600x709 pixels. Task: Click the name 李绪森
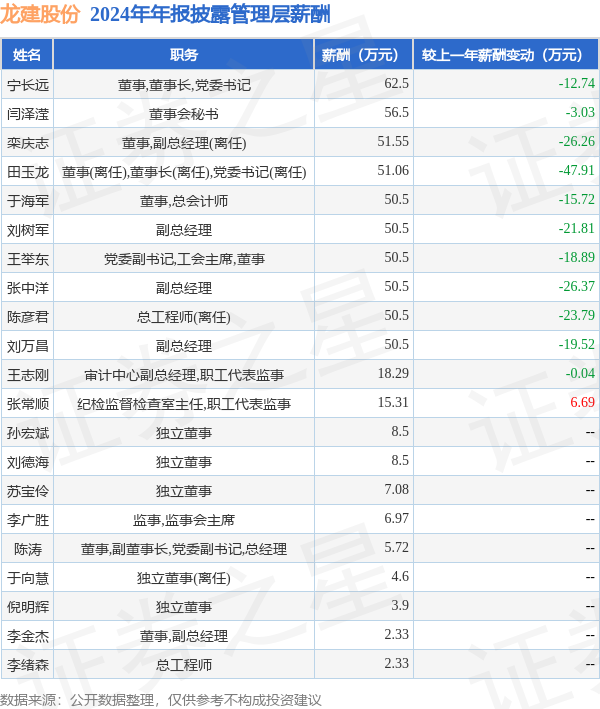point(28,665)
